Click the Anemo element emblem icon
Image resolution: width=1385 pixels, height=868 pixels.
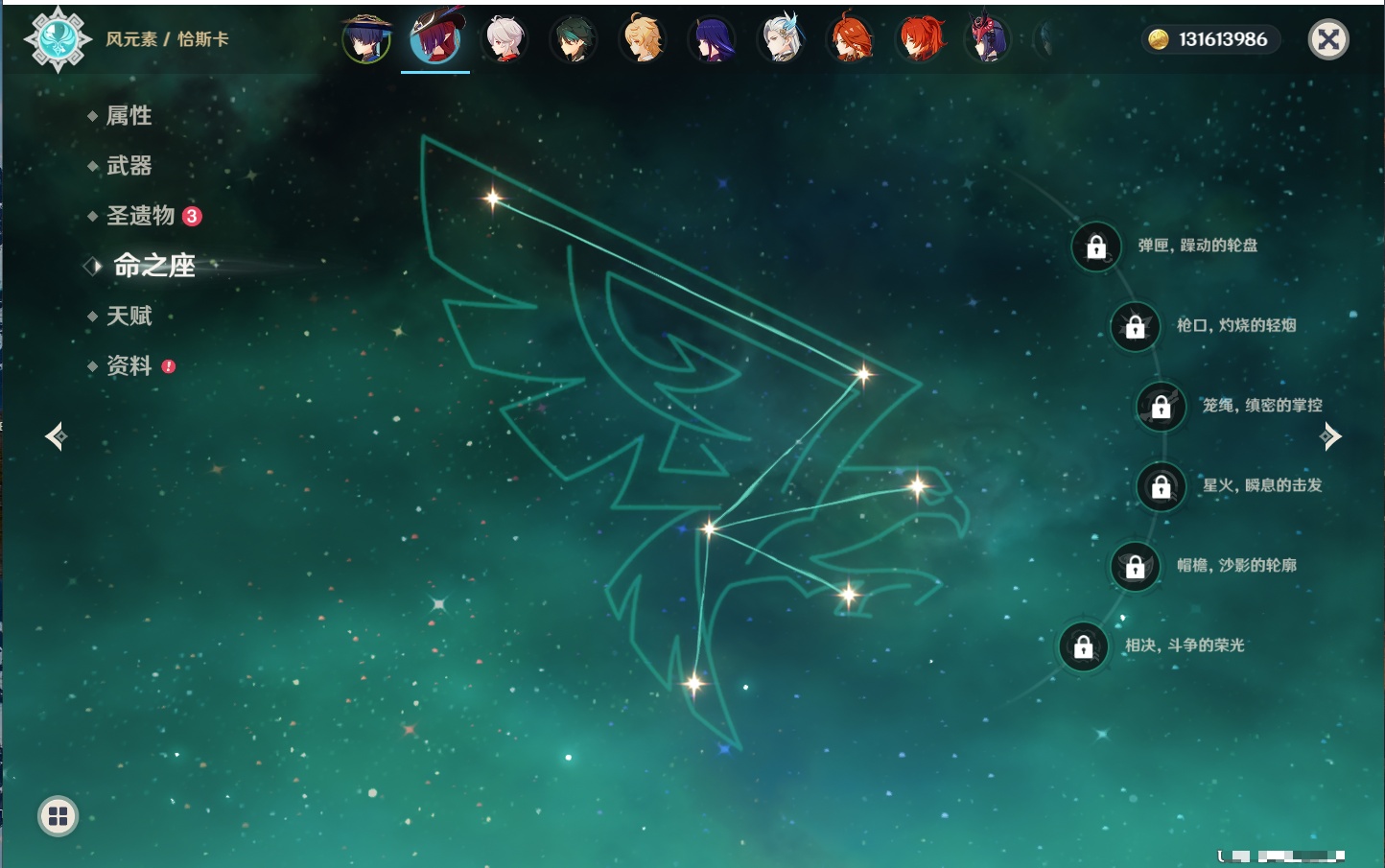tap(58, 39)
